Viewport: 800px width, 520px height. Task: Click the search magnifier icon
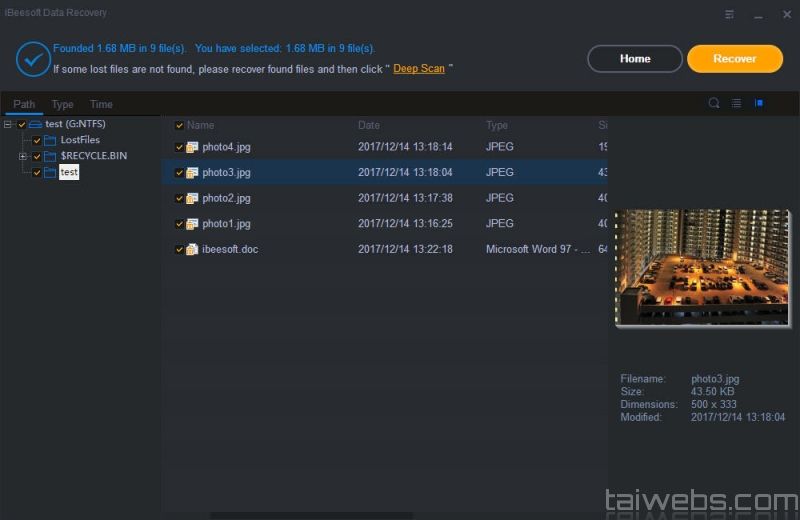(x=714, y=103)
